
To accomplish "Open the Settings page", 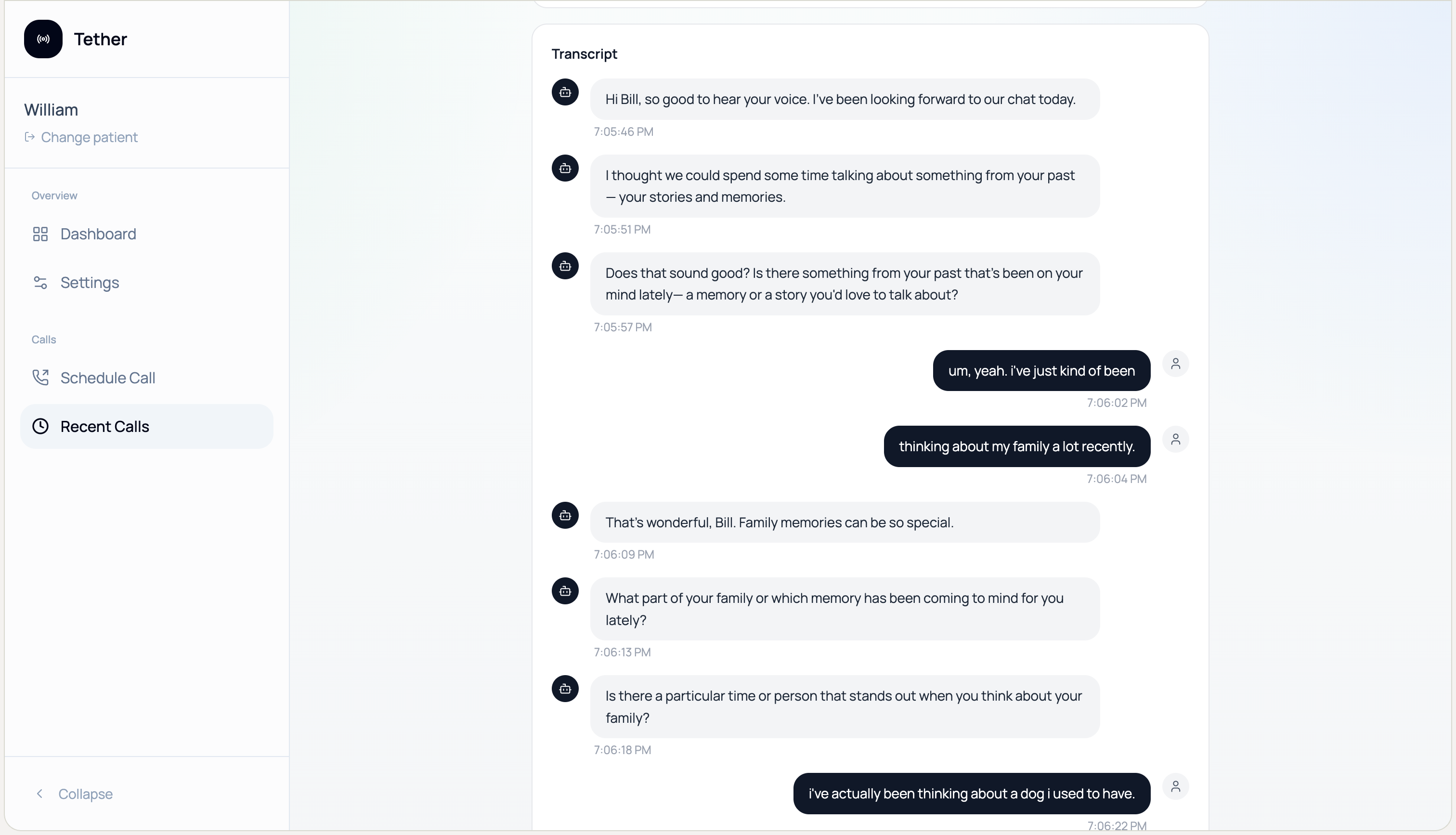I will click(x=90, y=283).
